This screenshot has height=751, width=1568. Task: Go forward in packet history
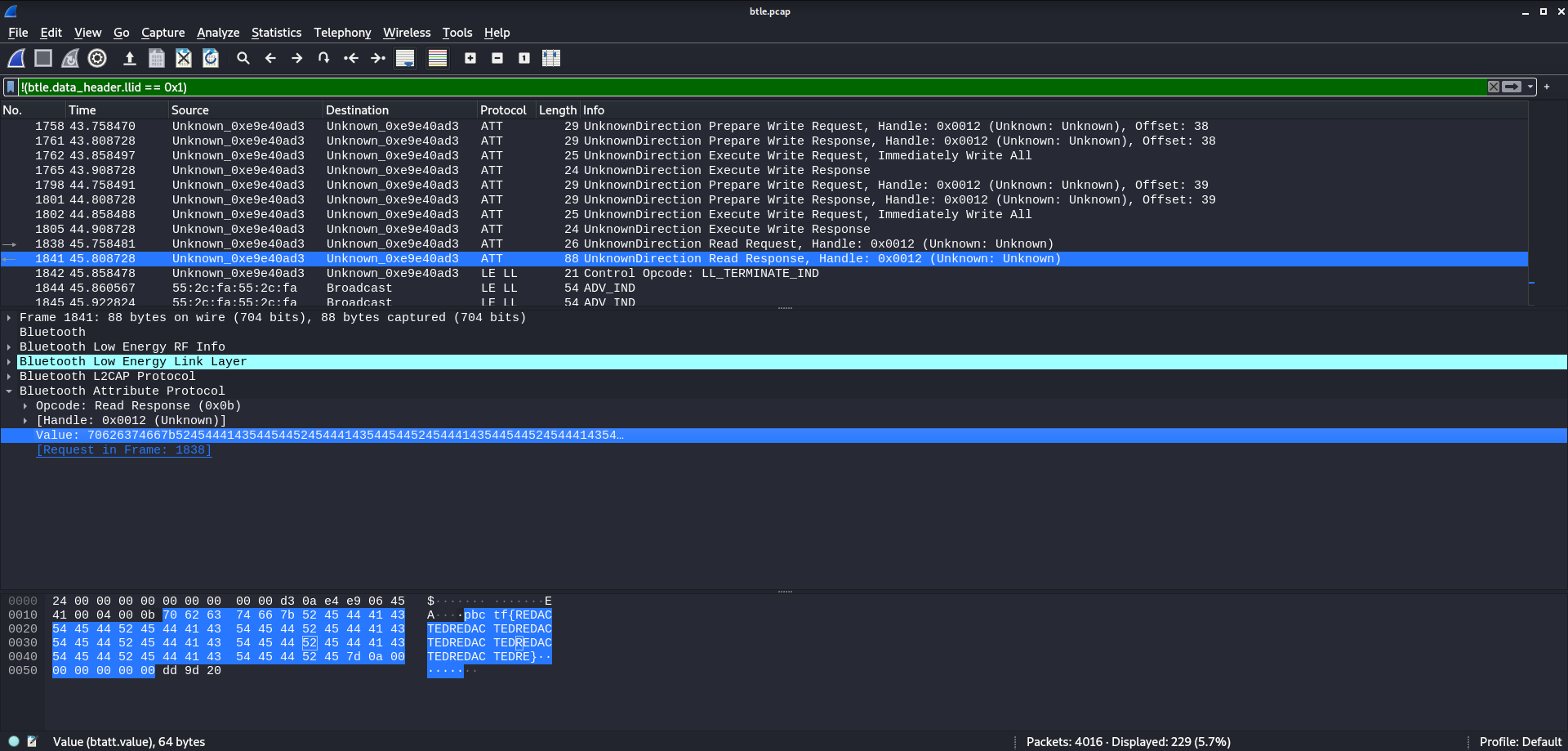(297, 58)
